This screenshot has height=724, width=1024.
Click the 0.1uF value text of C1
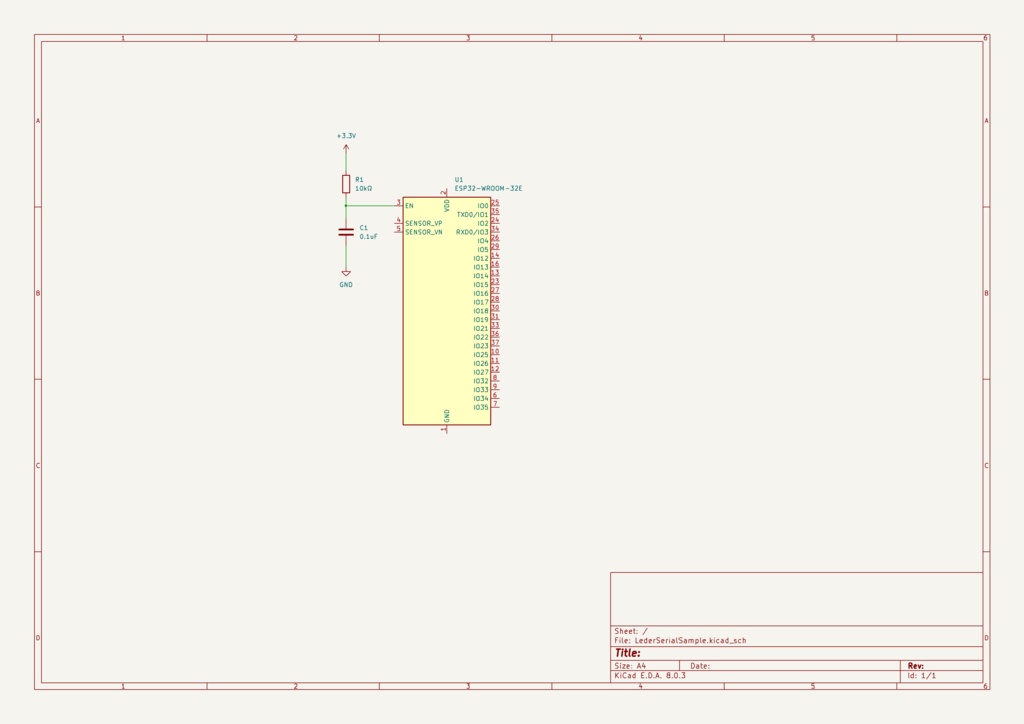point(368,236)
